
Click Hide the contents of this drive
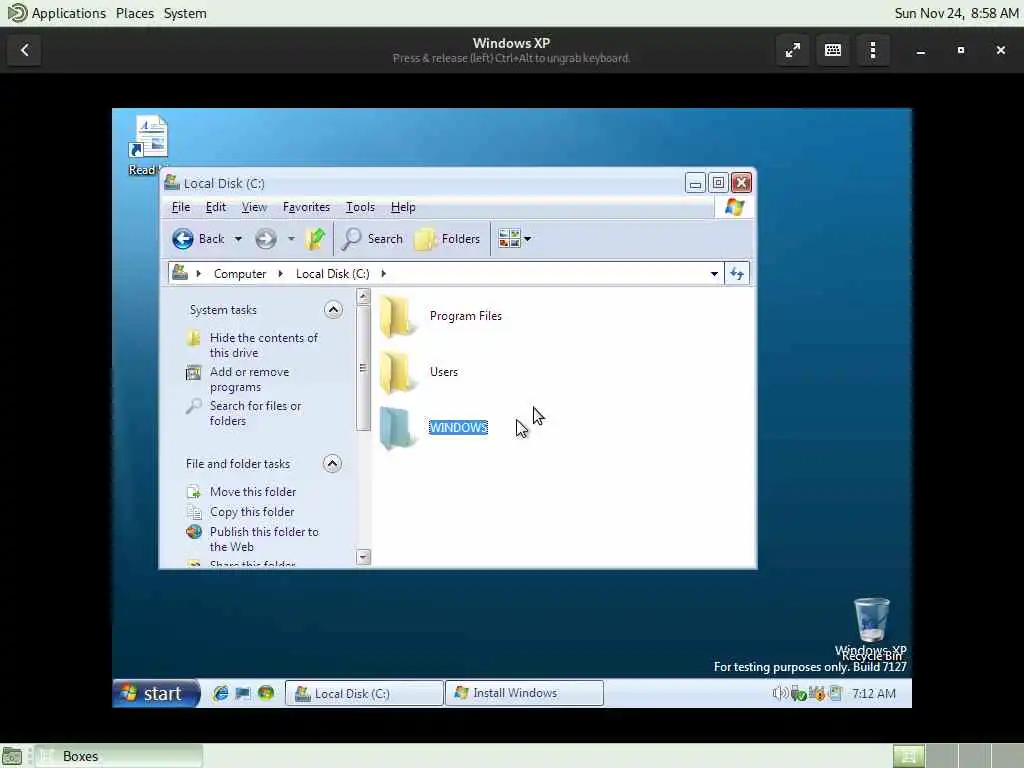(x=264, y=345)
